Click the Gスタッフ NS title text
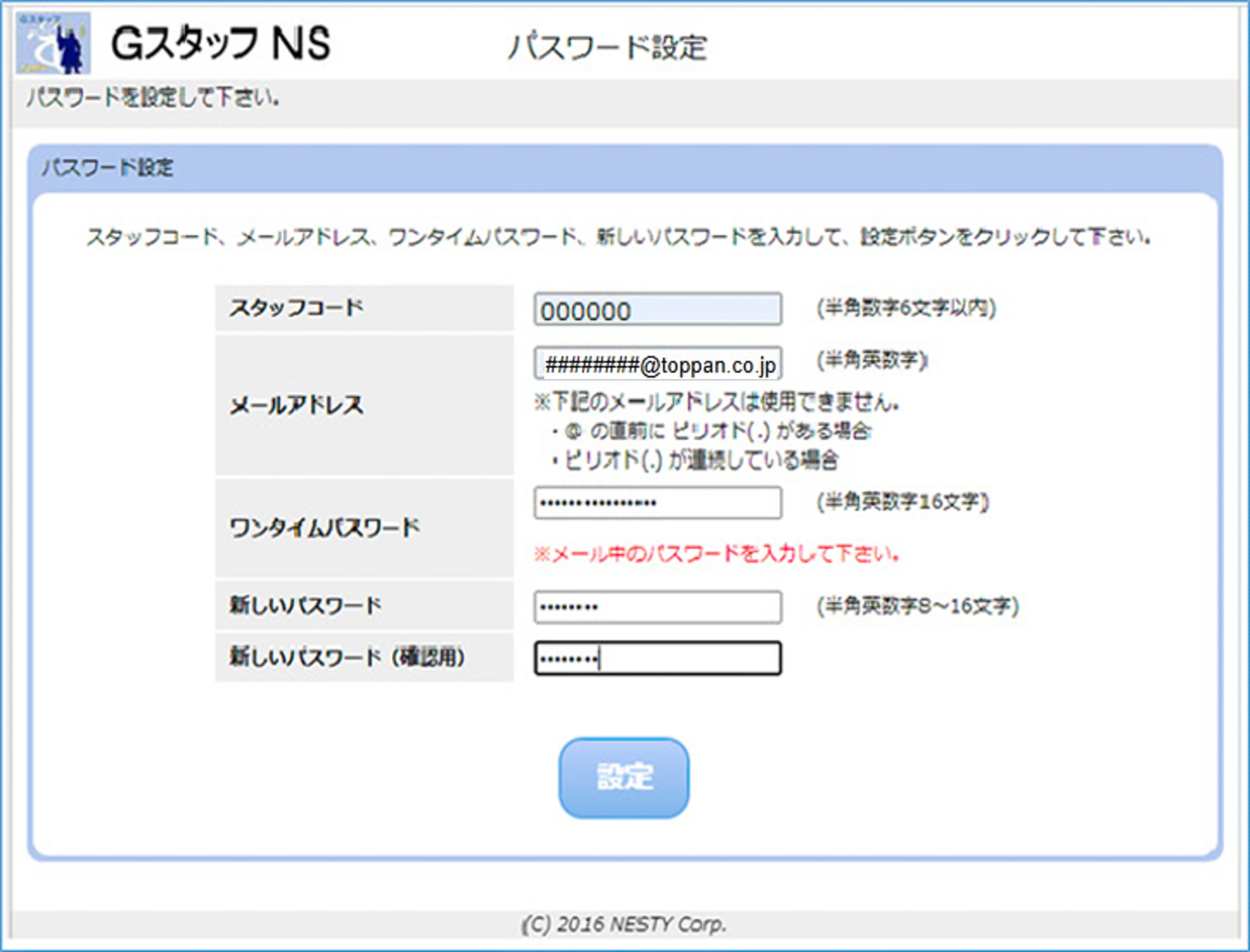1250x952 pixels. click(220, 44)
